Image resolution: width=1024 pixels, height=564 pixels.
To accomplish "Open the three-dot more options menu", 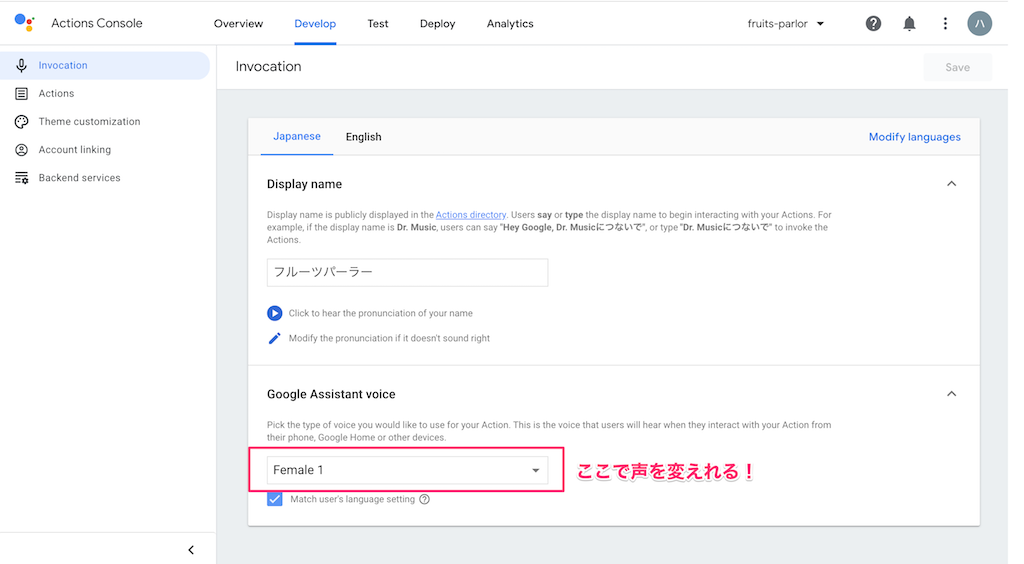I will pos(945,24).
